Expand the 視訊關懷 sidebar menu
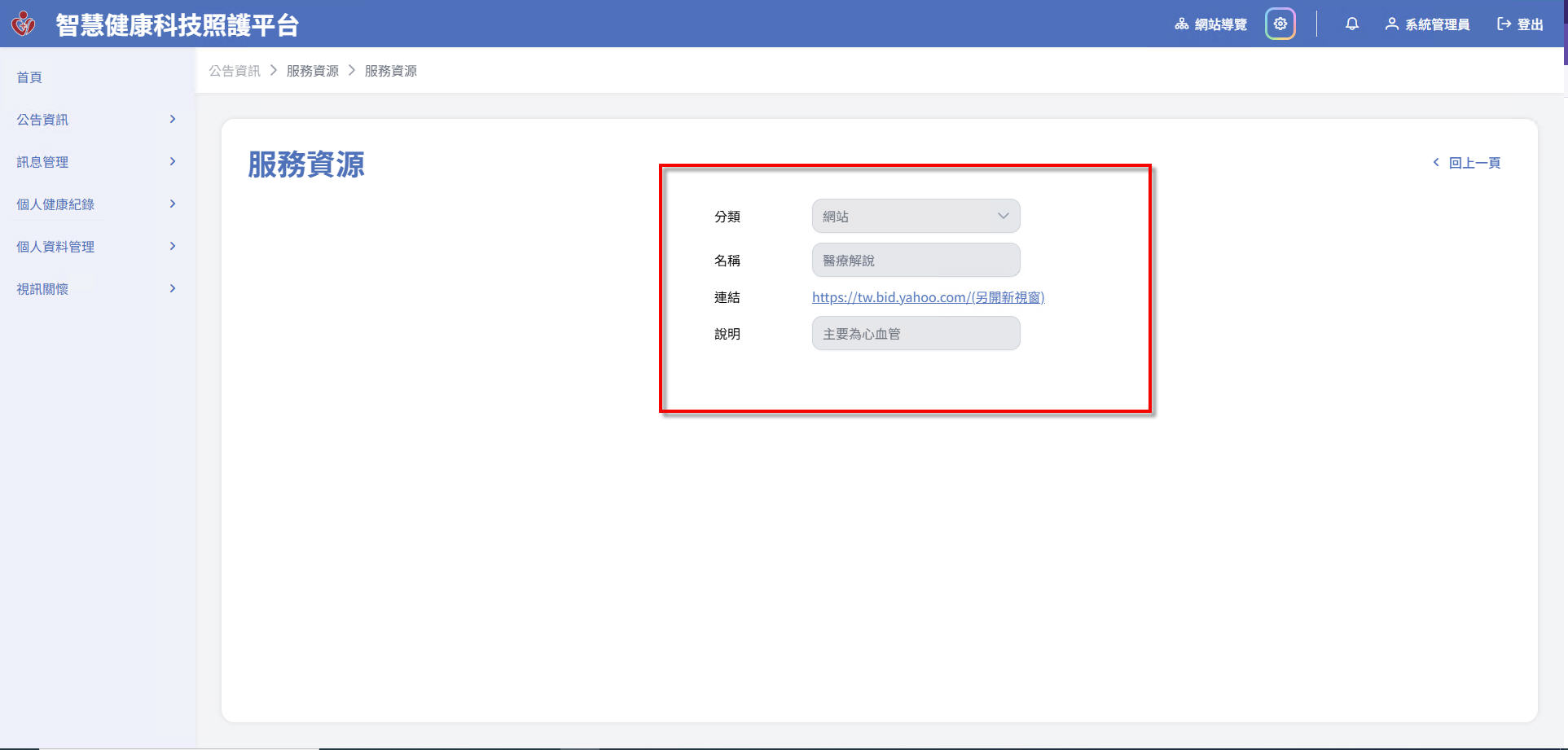 [x=96, y=289]
